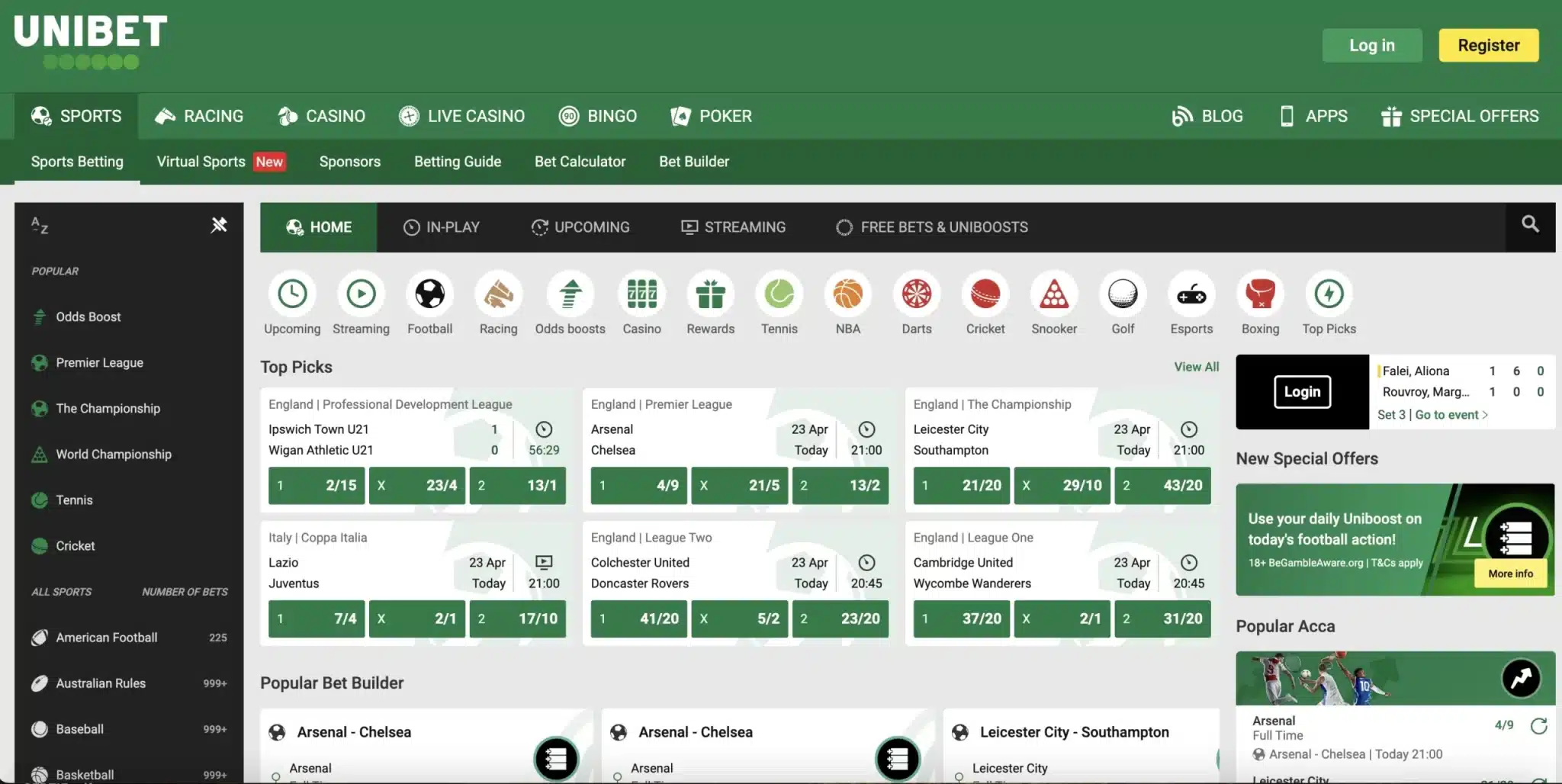Open American Football in the sidebar
Image resolution: width=1562 pixels, height=784 pixels.
(129, 638)
